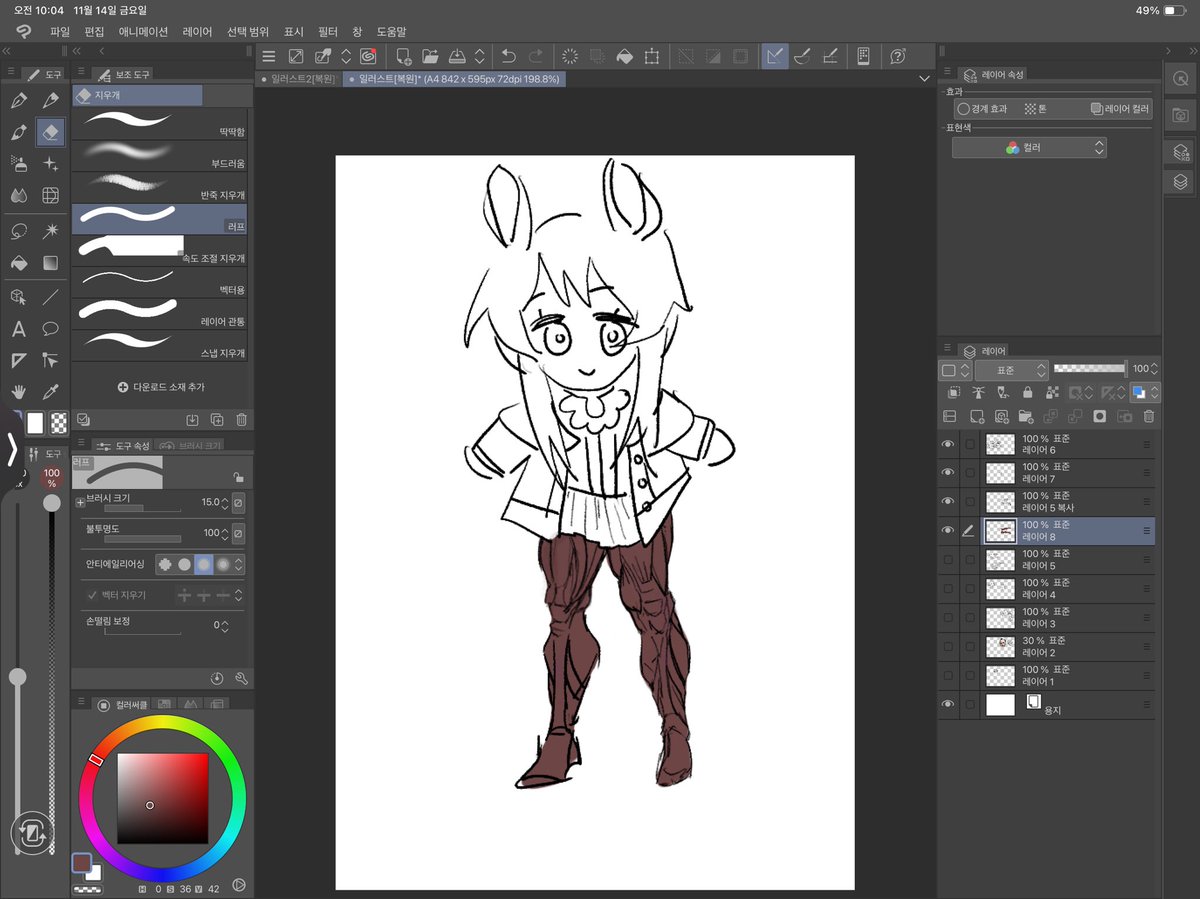This screenshot has height=899, width=1200.
Task: Select main brown color swatch
Action: click(82, 864)
